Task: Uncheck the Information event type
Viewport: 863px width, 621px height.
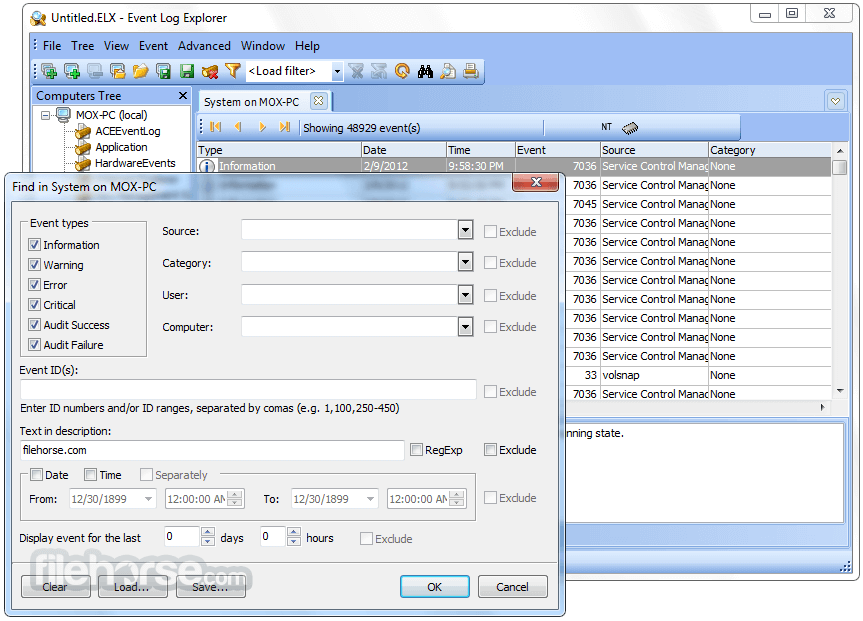Action: pyautogui.click(x=35, y=244)
